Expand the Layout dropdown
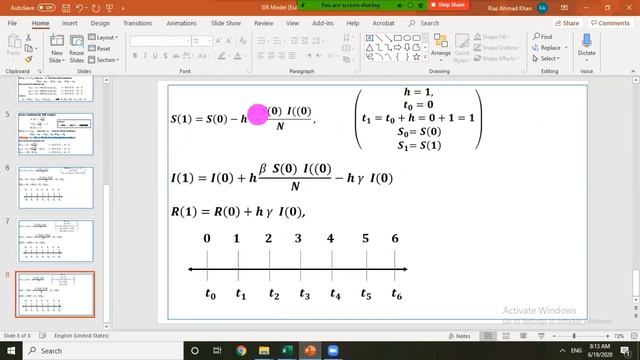Image resolution: width=640 pixels, height=360 pixels. click(103, 38)
